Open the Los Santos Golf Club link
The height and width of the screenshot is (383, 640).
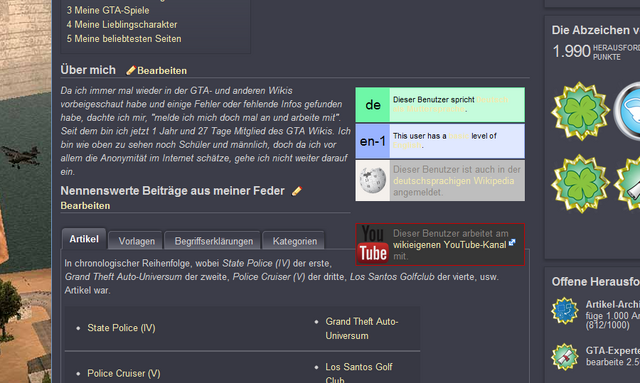pyautogui.click(x=359, y=373)
